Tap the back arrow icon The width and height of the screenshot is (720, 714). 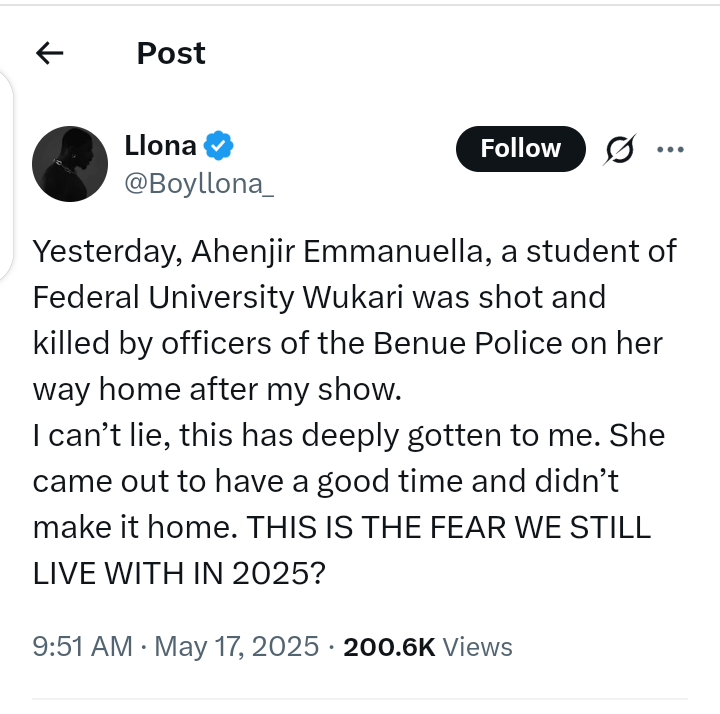pos(49,53)
